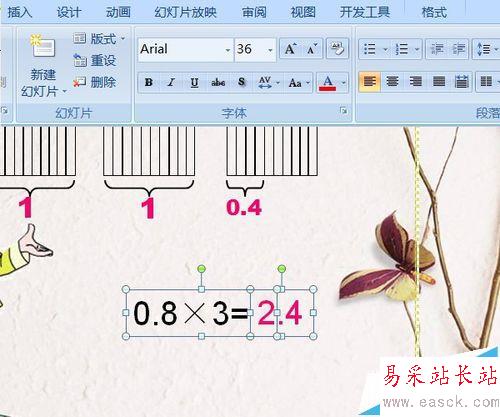Toggle strikethrough abc formatting
This screenshot has height=417, width=500.
[218, 82]
